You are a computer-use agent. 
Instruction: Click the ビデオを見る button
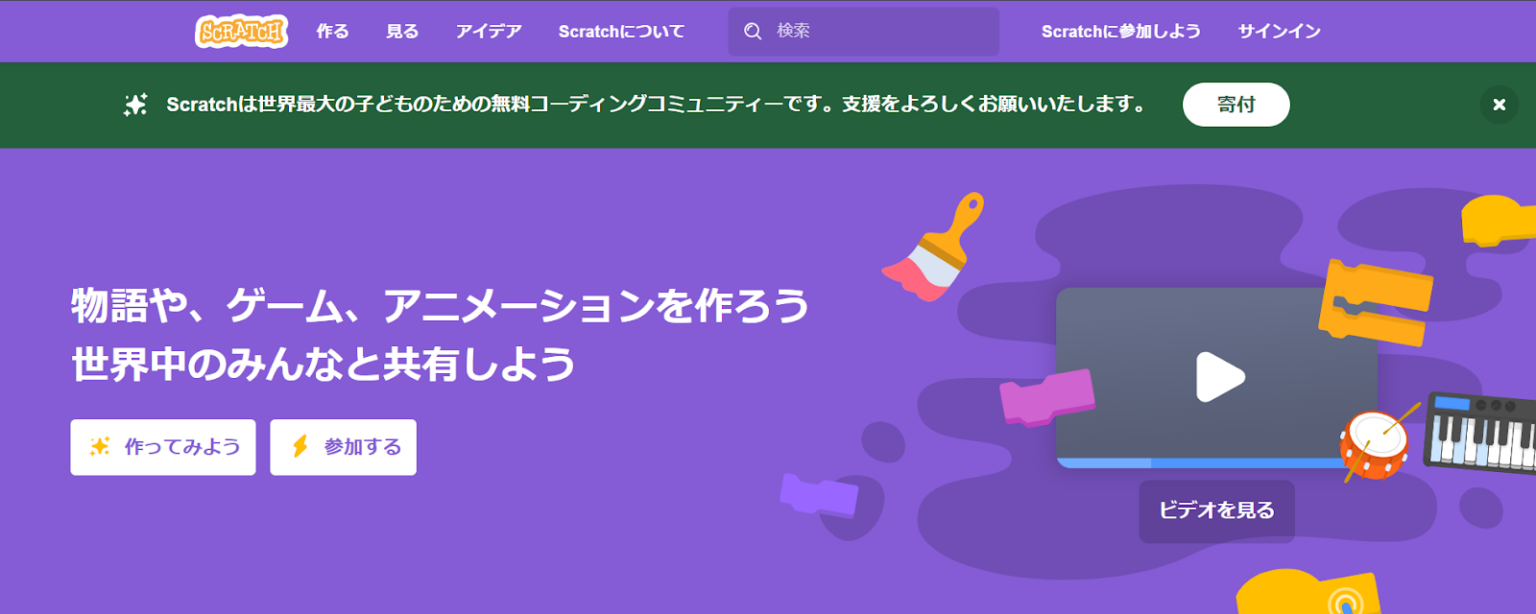(x=1216, y=510)
